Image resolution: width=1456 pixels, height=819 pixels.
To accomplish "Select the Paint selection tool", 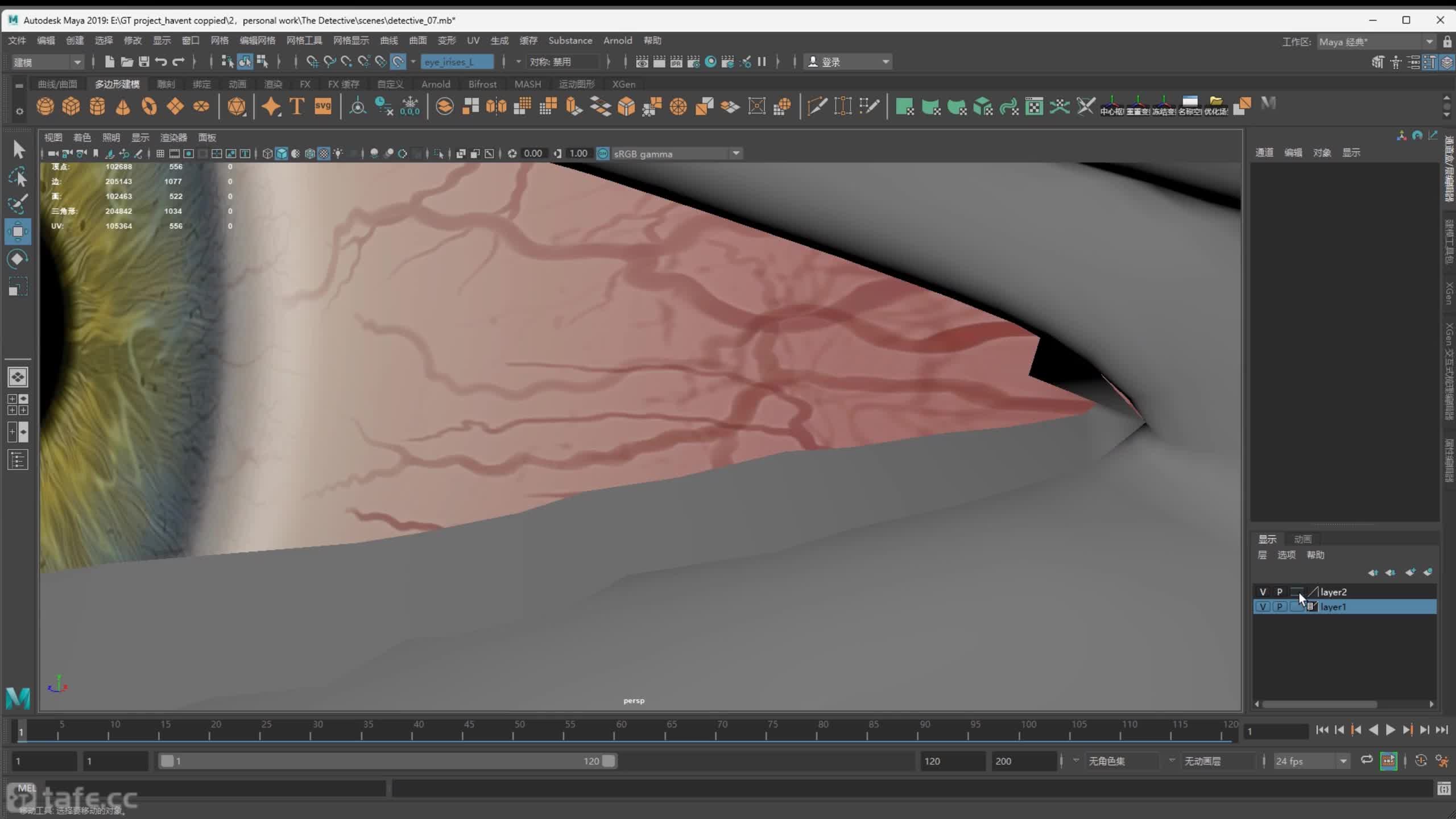I will (x=18, y=204).
